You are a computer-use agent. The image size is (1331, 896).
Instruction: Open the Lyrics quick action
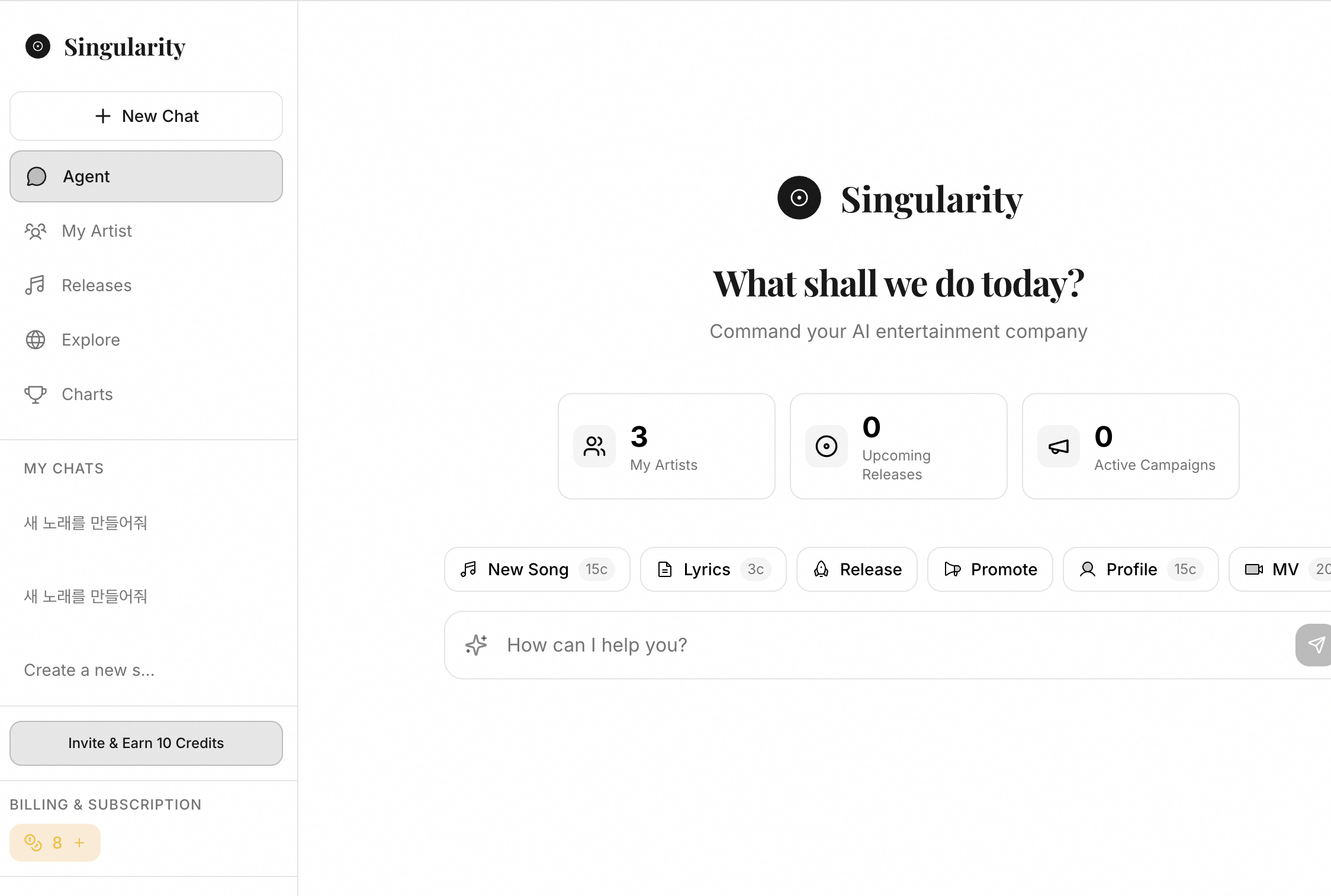[712, 569]
